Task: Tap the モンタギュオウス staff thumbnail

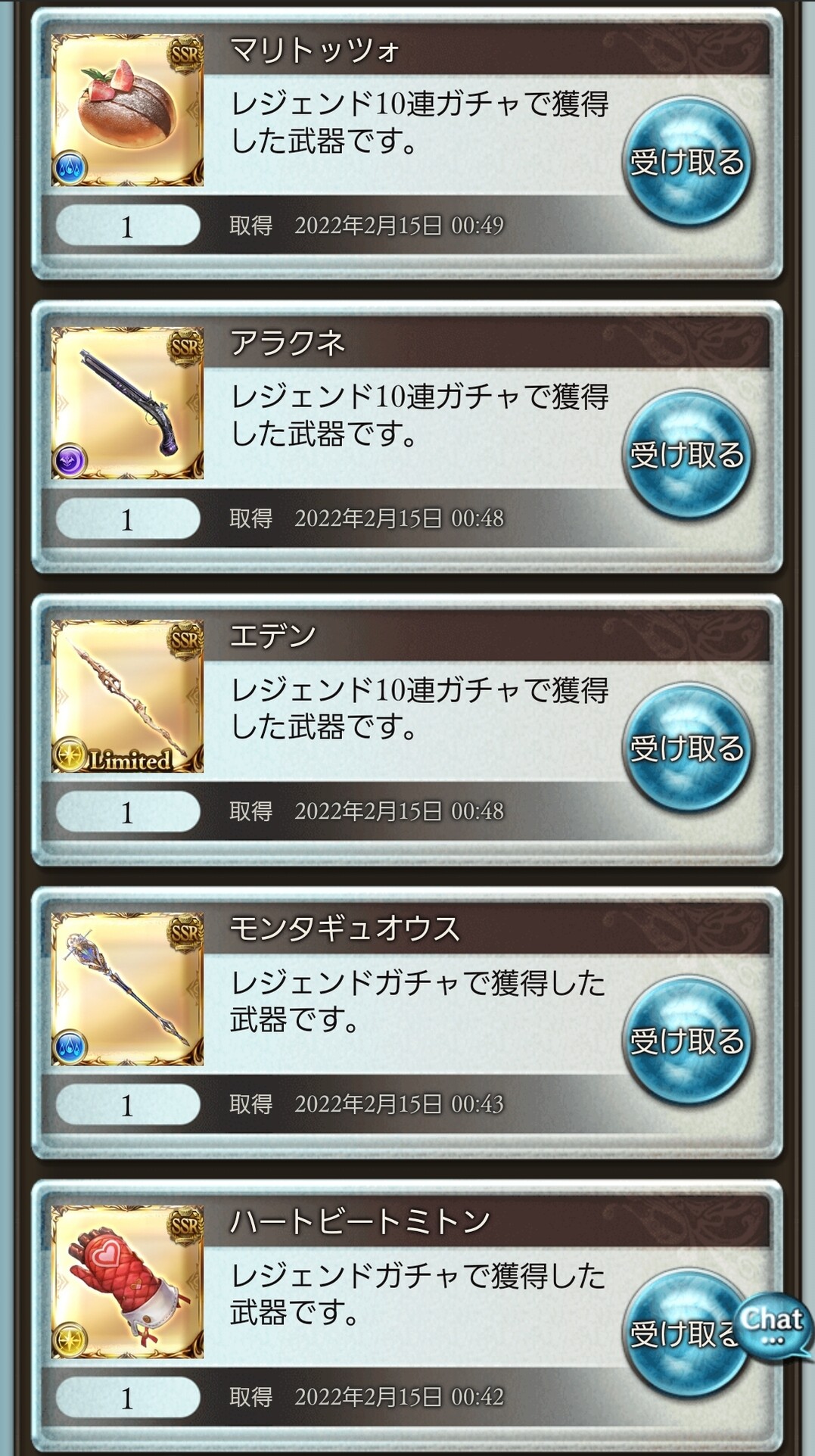Action: pos(127,989)
